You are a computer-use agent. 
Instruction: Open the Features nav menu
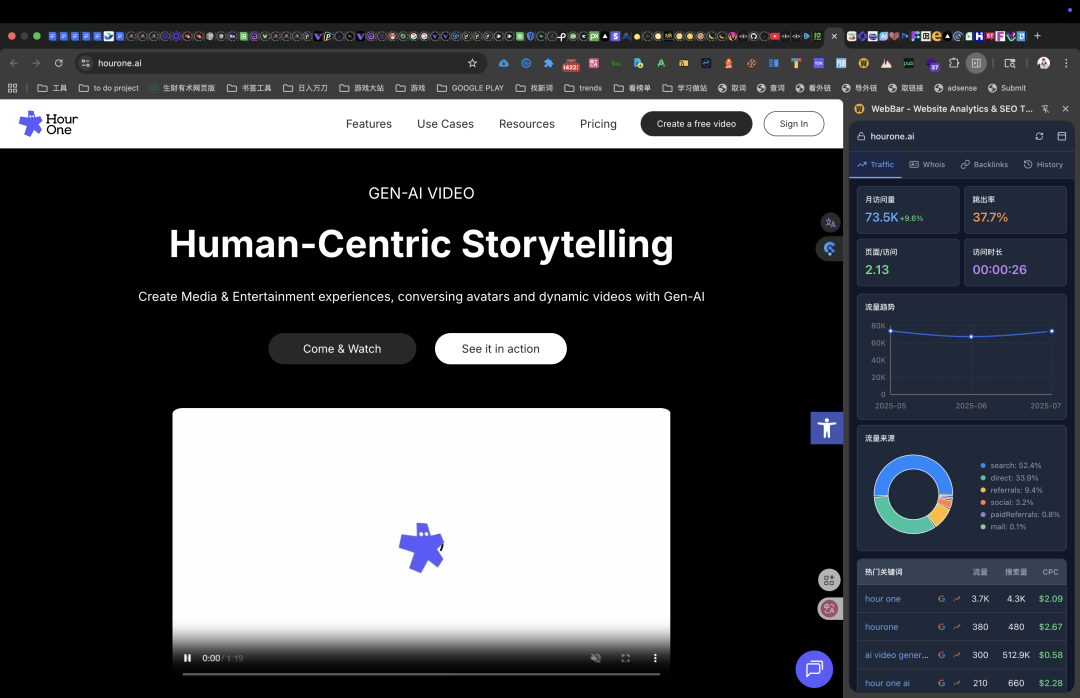[x=368, y=124]
